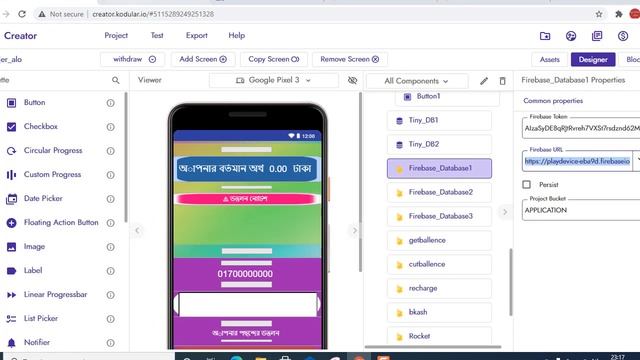Select bkash component in tree
The width and height of the screenshot is (640, 360).
click(439, 312)
